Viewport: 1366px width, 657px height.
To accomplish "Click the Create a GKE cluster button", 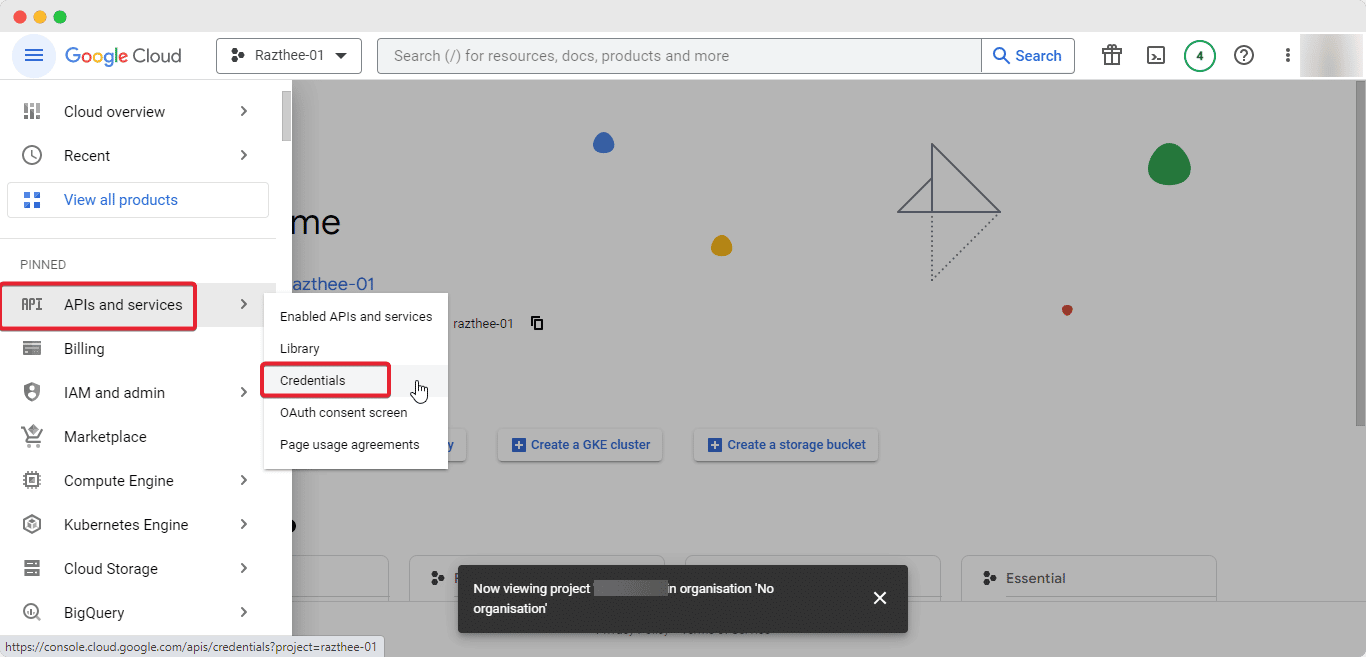I will 579,444.
